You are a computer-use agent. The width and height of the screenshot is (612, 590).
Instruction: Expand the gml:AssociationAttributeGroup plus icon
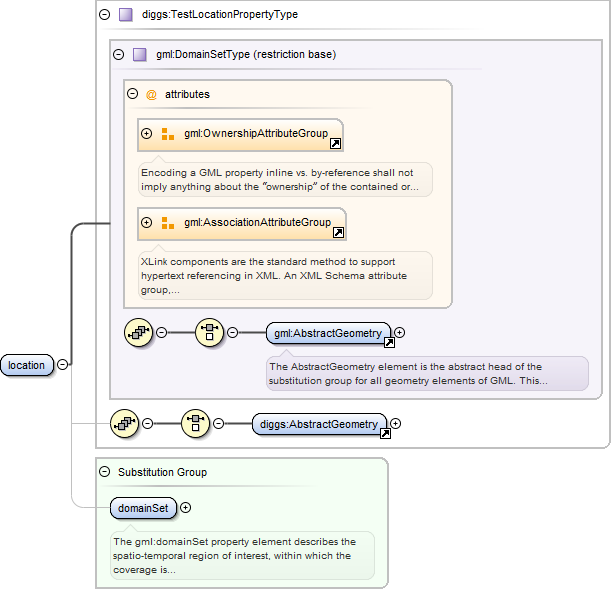coord(147,222)
